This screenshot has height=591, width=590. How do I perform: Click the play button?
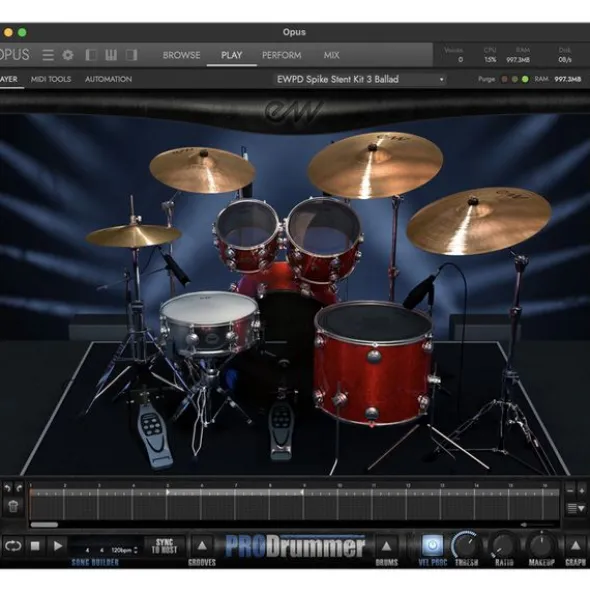(58, 546)
